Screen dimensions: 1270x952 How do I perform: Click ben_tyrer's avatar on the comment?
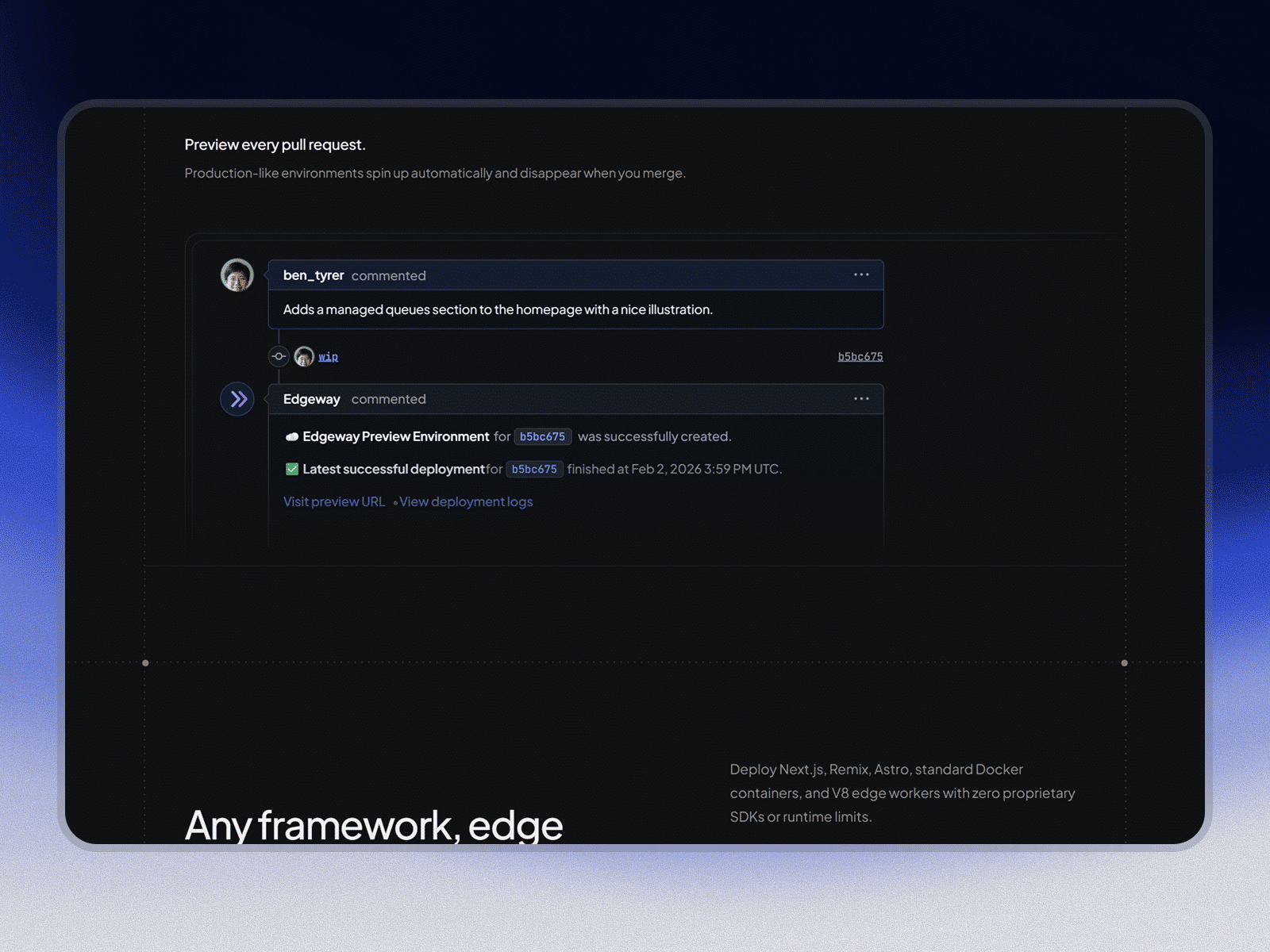point(237,275)
